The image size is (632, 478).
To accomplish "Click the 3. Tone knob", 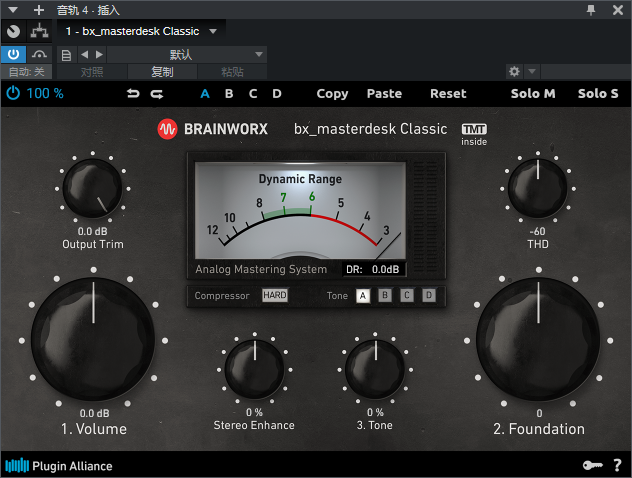I will 375,369.
